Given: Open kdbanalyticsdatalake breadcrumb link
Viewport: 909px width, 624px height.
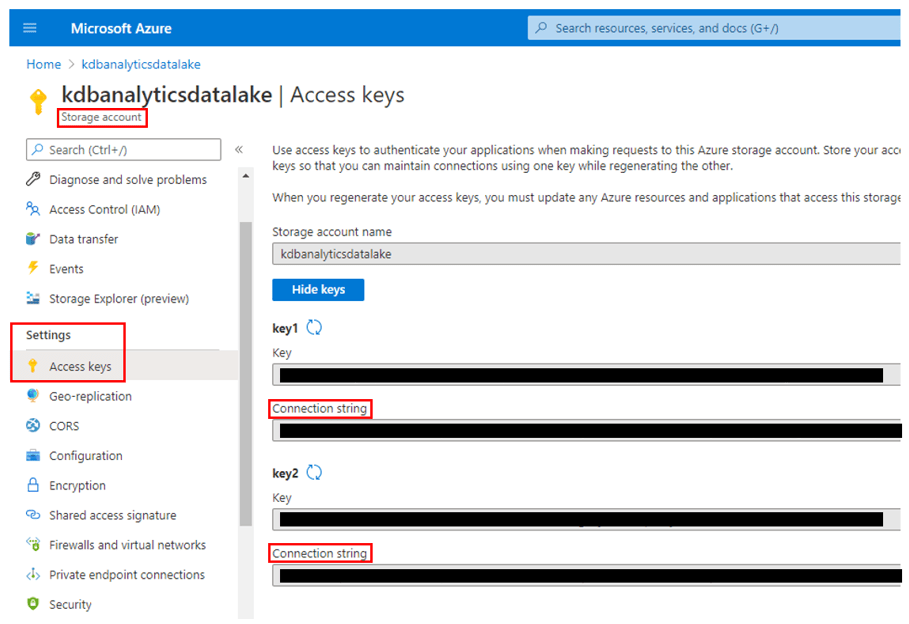Looking at the screenshot, I should tap(141, 64).
